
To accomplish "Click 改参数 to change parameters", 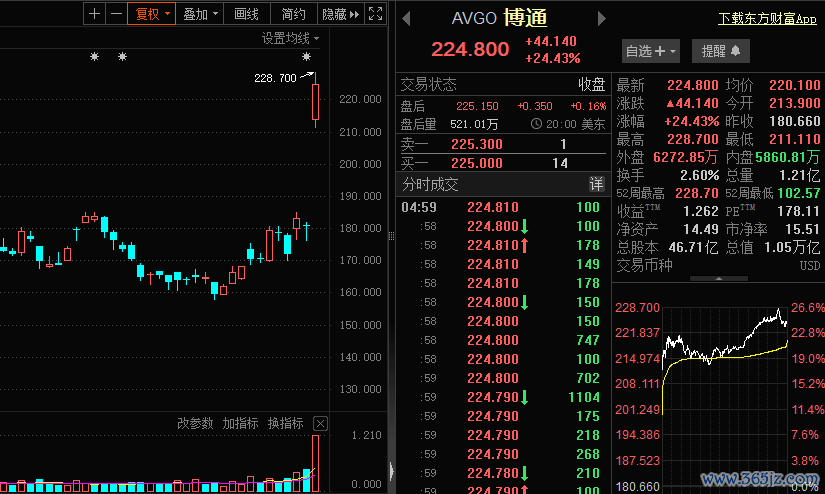I will [195, 423].
